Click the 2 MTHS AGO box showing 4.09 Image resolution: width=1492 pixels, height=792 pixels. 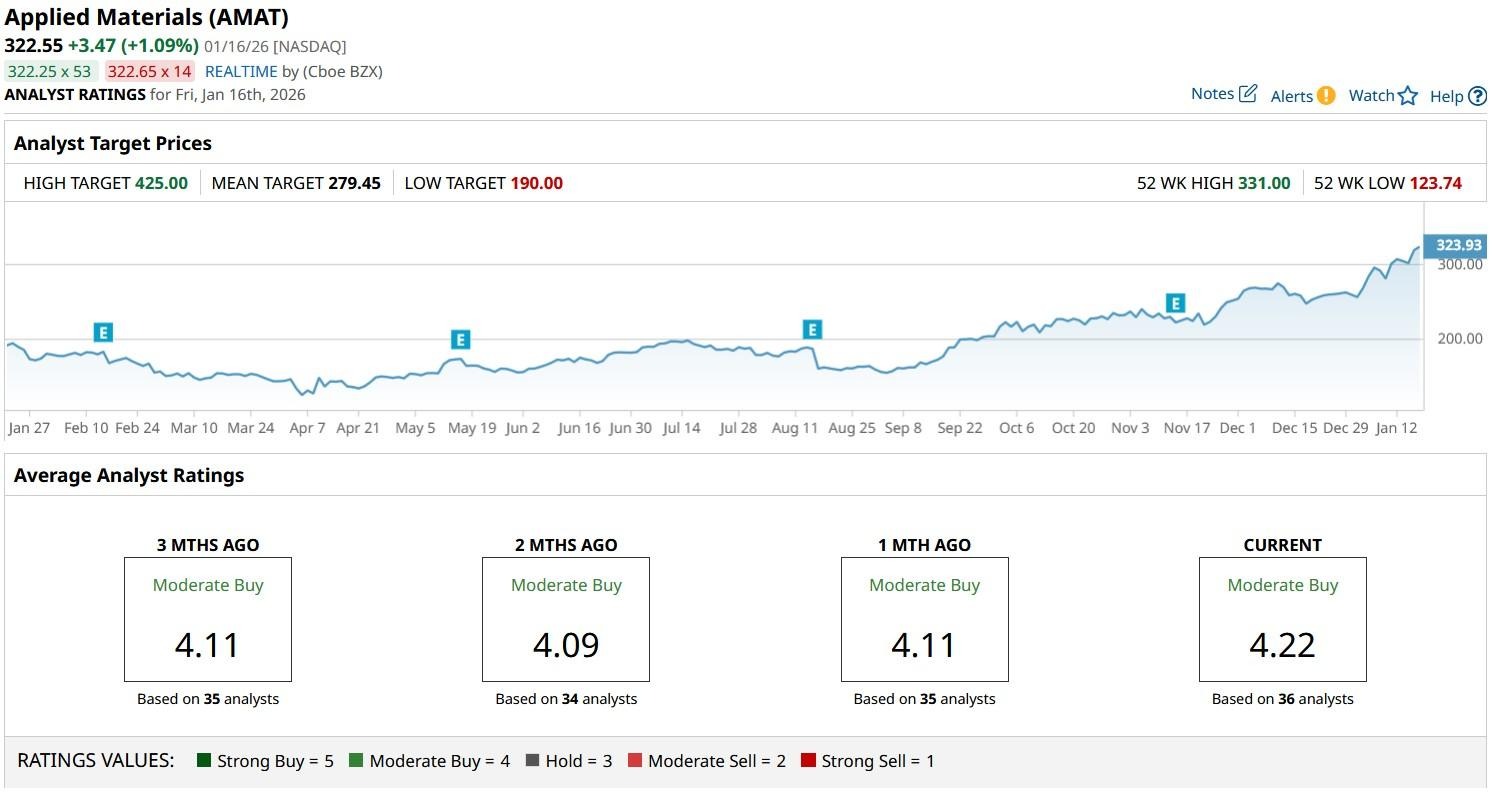[566, 619]
